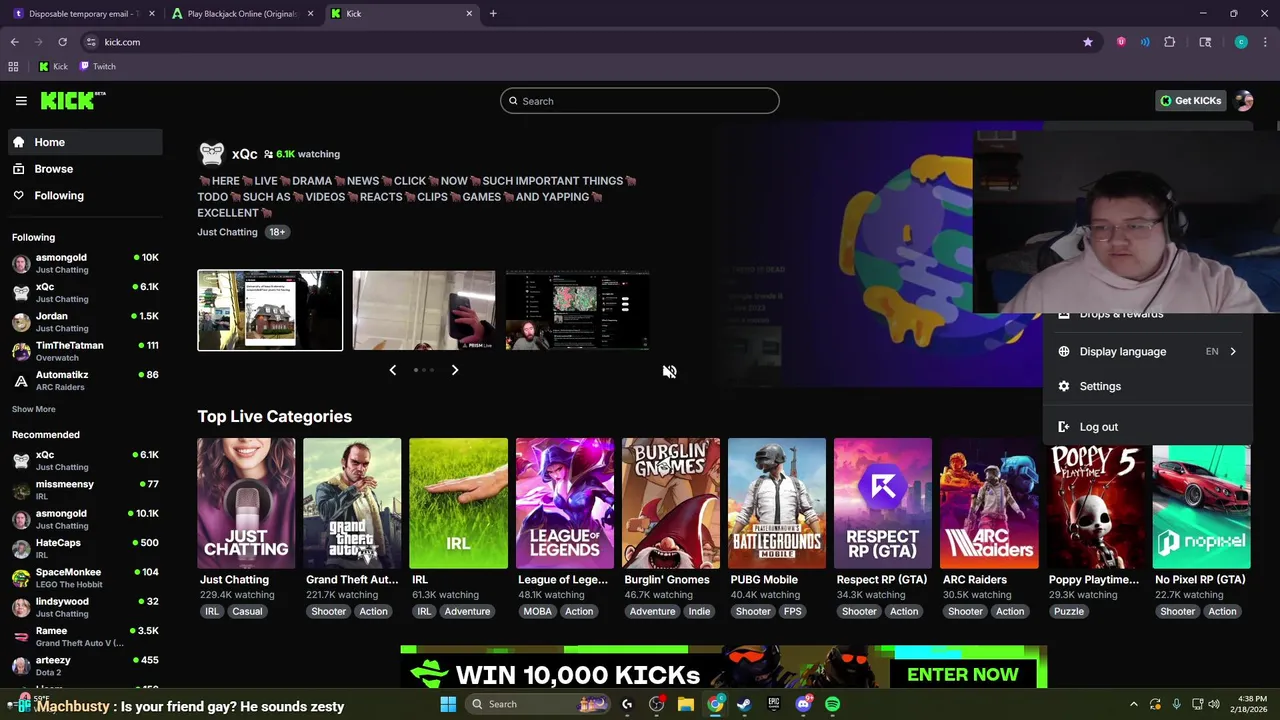Click the Kick search field
This screenshot has height=720, width=1280.
coord(640,101)
